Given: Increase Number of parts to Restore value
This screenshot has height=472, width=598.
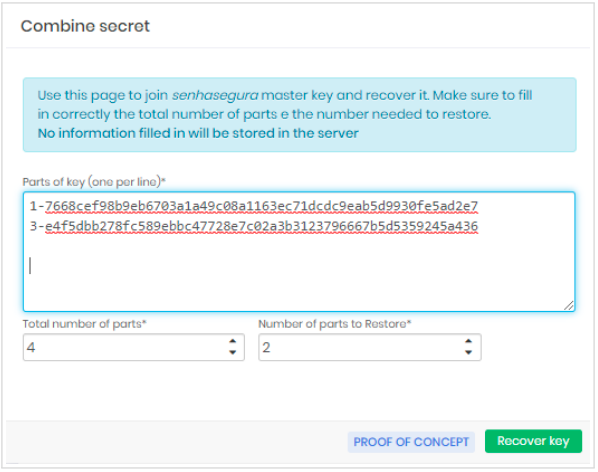Looking at the screenshot, I should coord(468,341).
